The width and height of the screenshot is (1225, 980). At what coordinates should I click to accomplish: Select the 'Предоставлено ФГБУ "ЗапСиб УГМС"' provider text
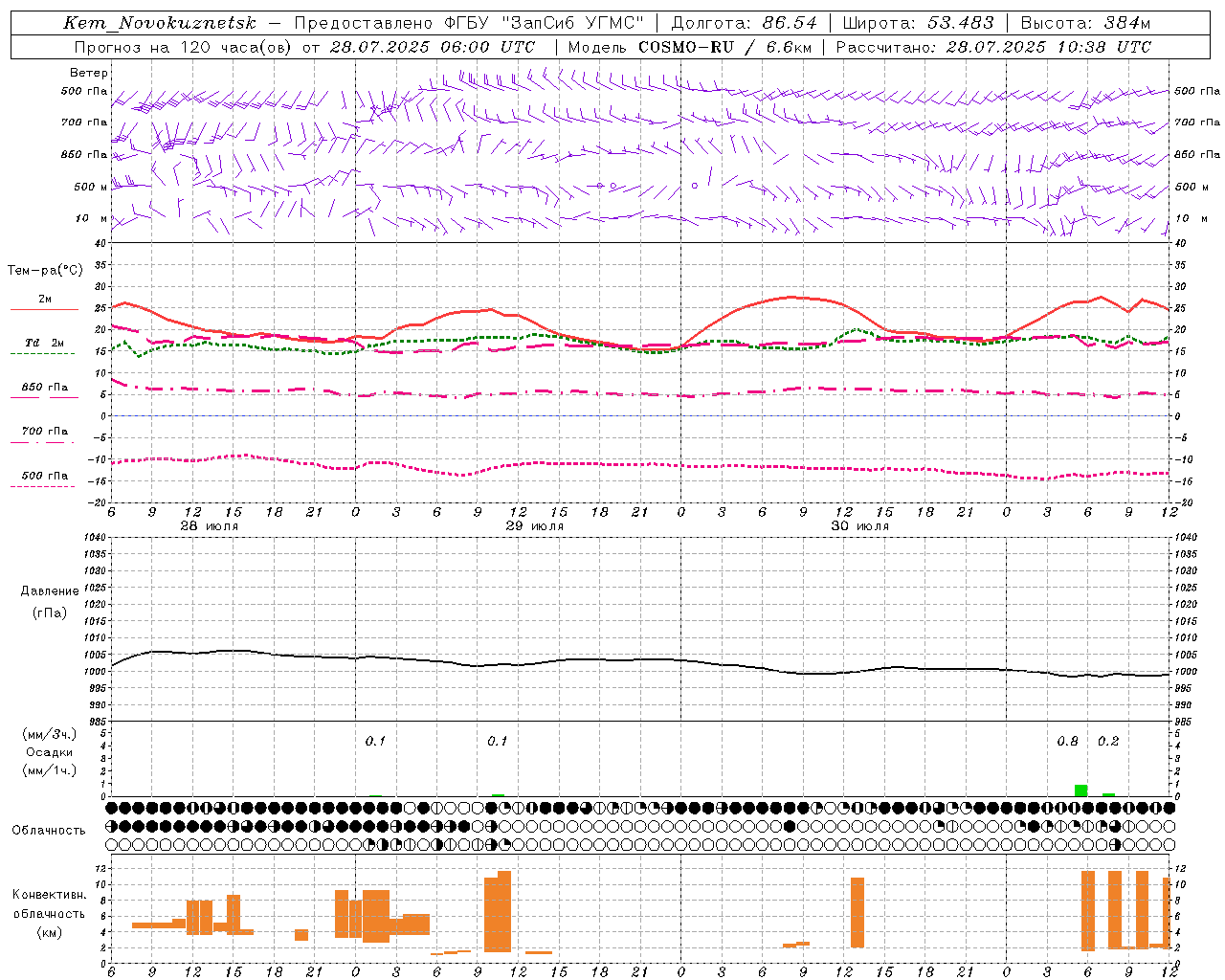(x=469, y=23)
